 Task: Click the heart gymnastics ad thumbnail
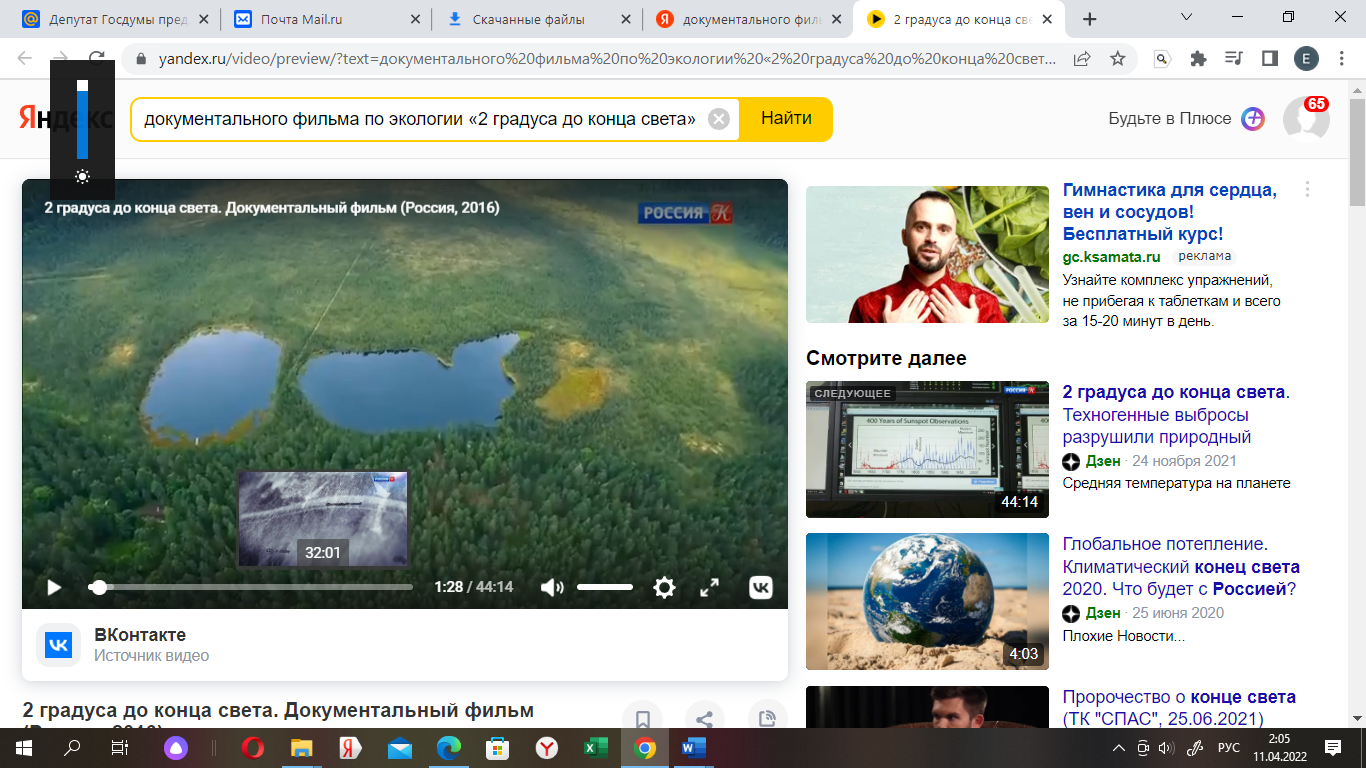point(927,254)
